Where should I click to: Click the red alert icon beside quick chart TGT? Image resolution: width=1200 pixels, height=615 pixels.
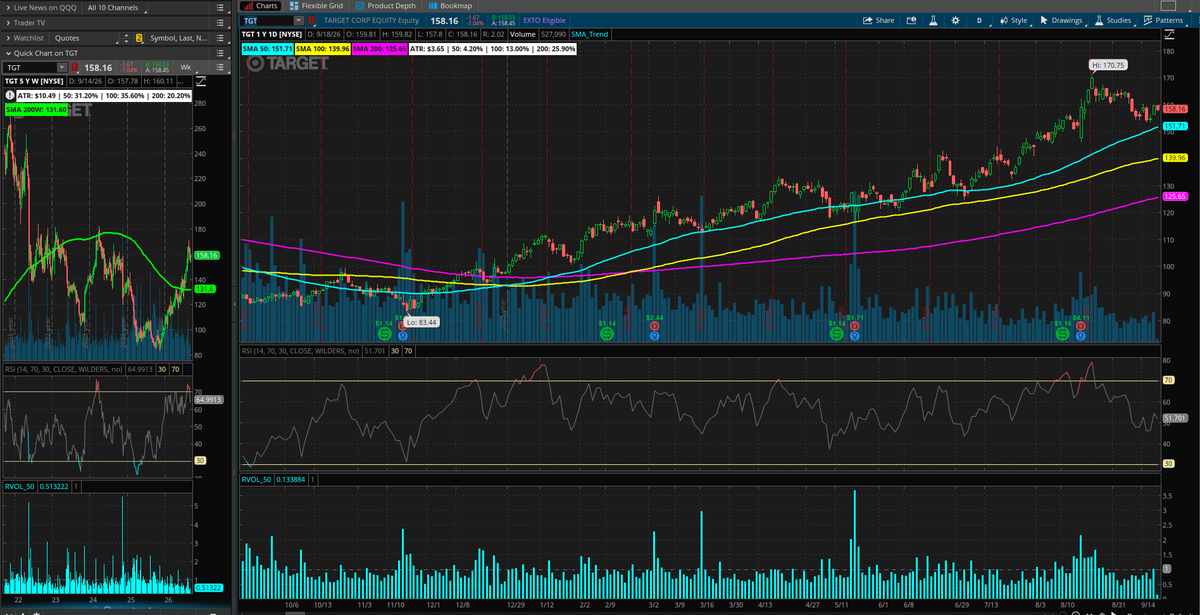click(74, 68)
